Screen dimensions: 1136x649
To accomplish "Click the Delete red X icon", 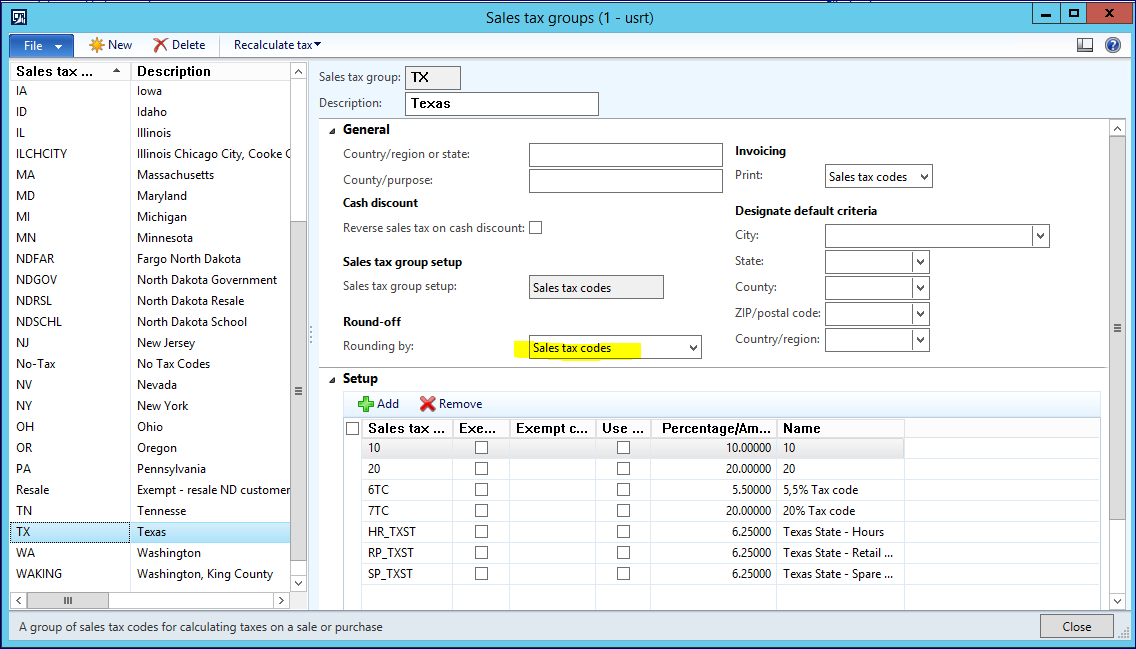I will click(x=160, y=45).
